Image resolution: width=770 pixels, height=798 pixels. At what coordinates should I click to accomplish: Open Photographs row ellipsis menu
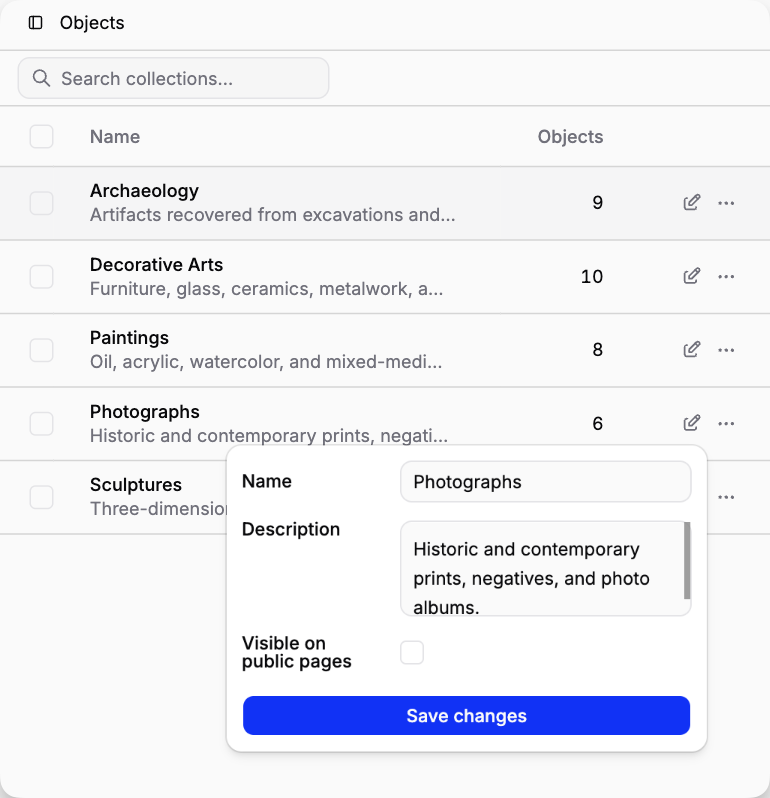(726, 423)
